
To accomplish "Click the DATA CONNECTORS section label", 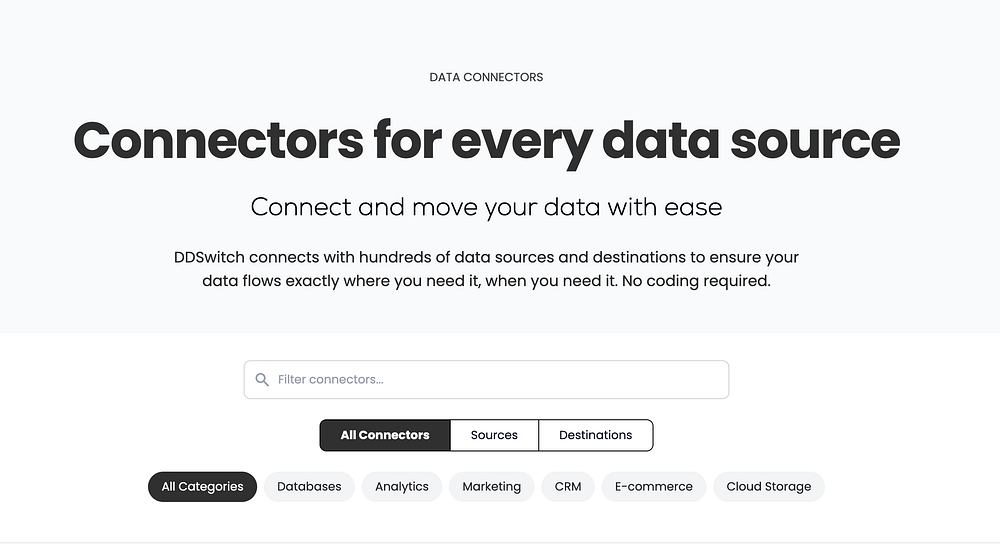I will tap(486, 77).
